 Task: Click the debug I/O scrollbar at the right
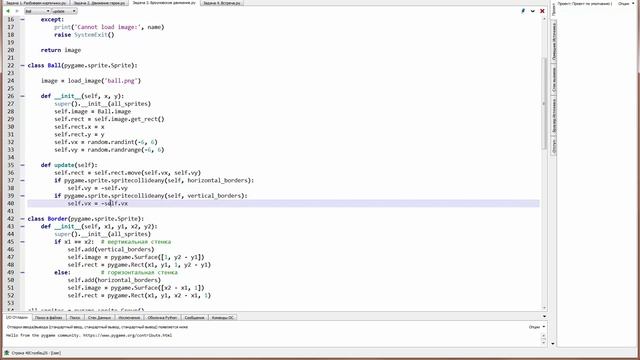point(543,338)
